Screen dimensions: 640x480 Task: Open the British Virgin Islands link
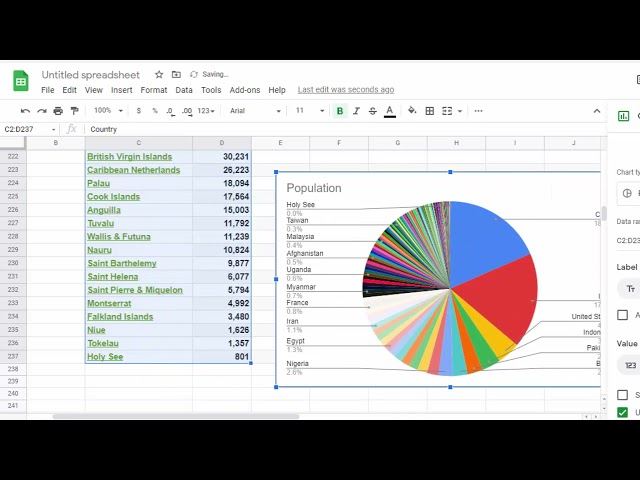pos(129,157)
